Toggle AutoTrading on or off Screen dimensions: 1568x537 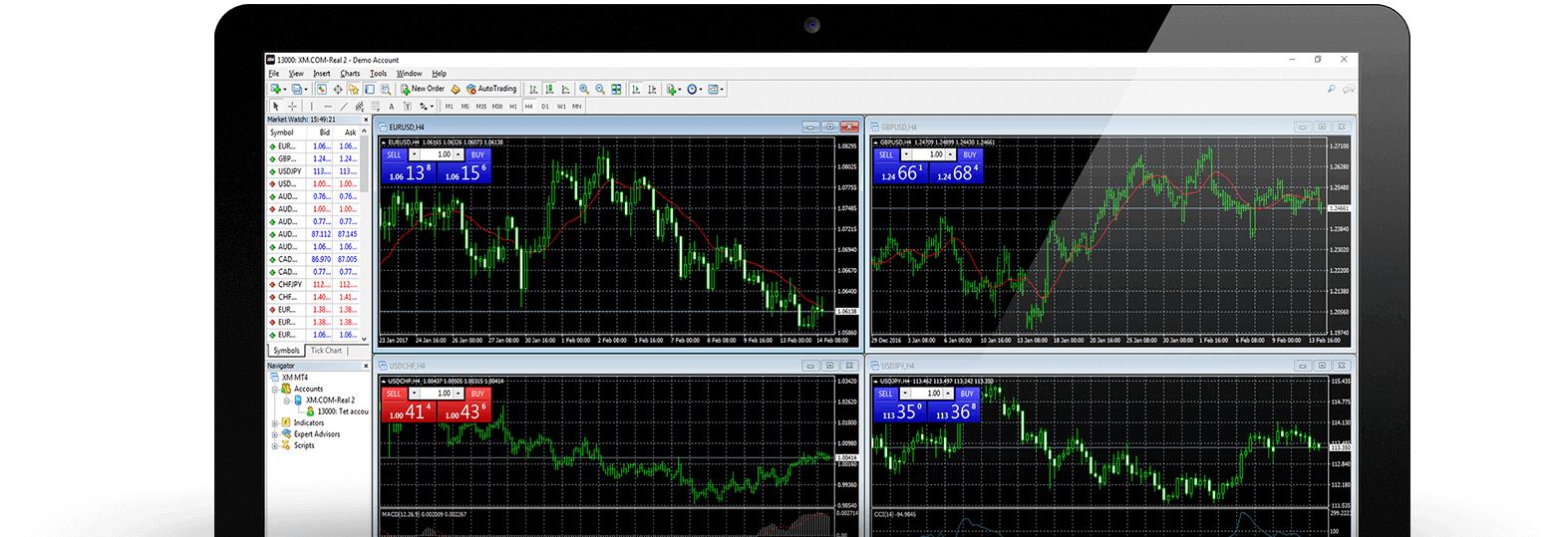[491, 89]
